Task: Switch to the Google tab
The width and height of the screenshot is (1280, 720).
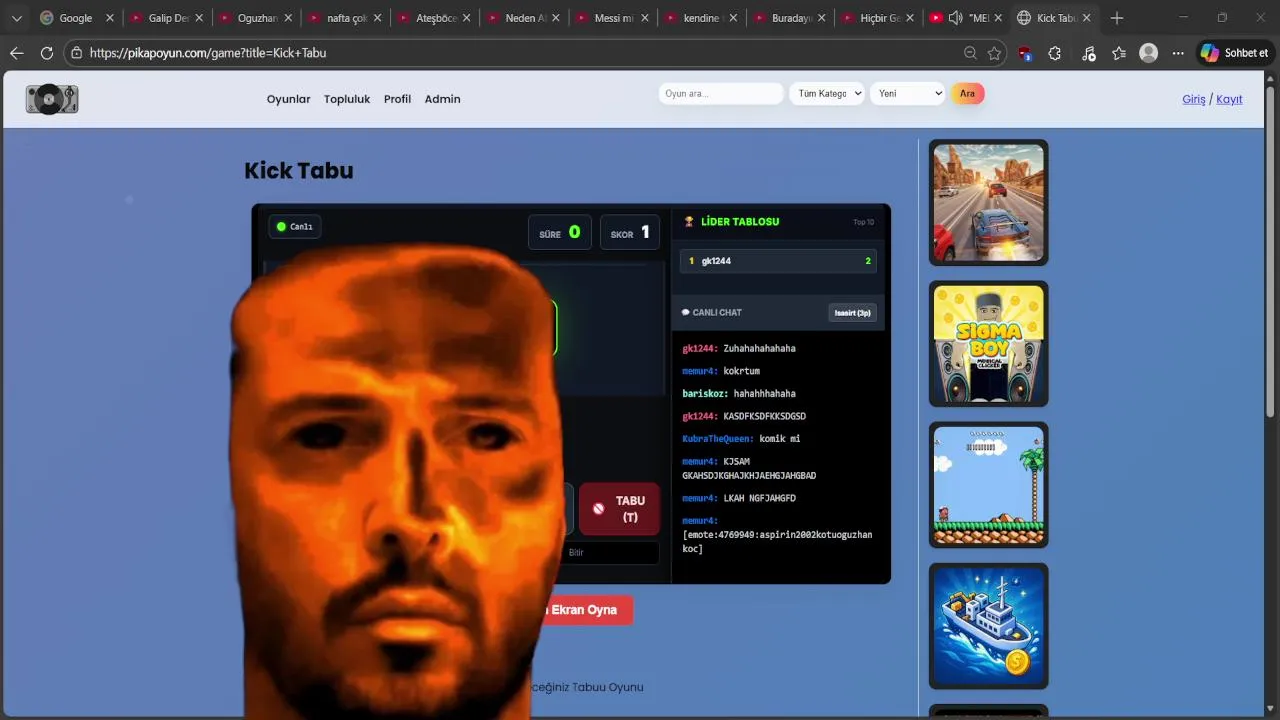Action: (x=76, y=18)
